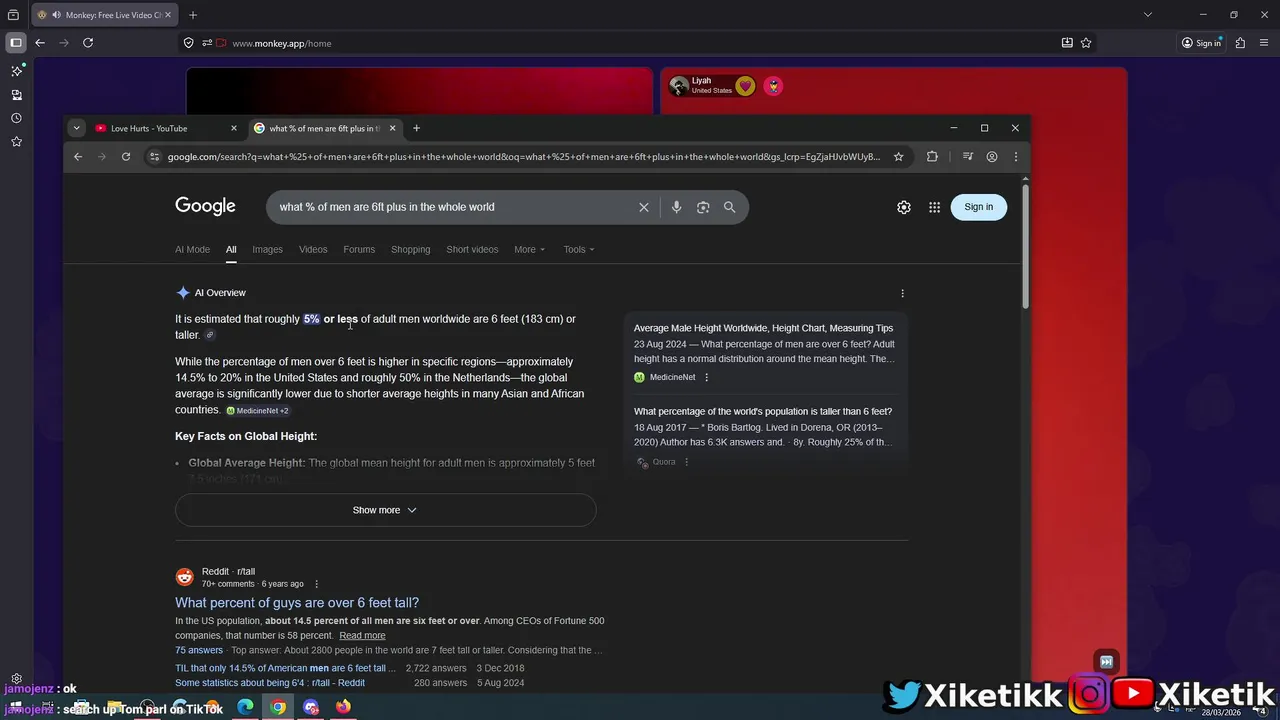Expand the MedicineNet +2 sources chip
The image size is (1280, 720).
coord(258,411)
